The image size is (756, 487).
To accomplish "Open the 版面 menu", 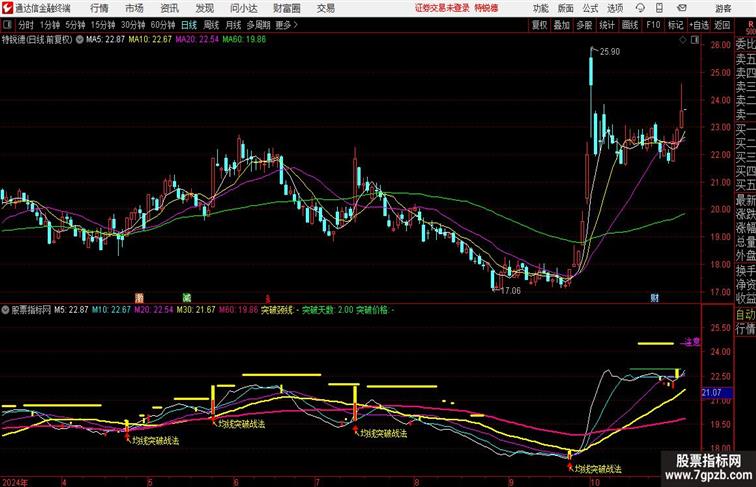I will pyautogui.click(x=566, y=8).
